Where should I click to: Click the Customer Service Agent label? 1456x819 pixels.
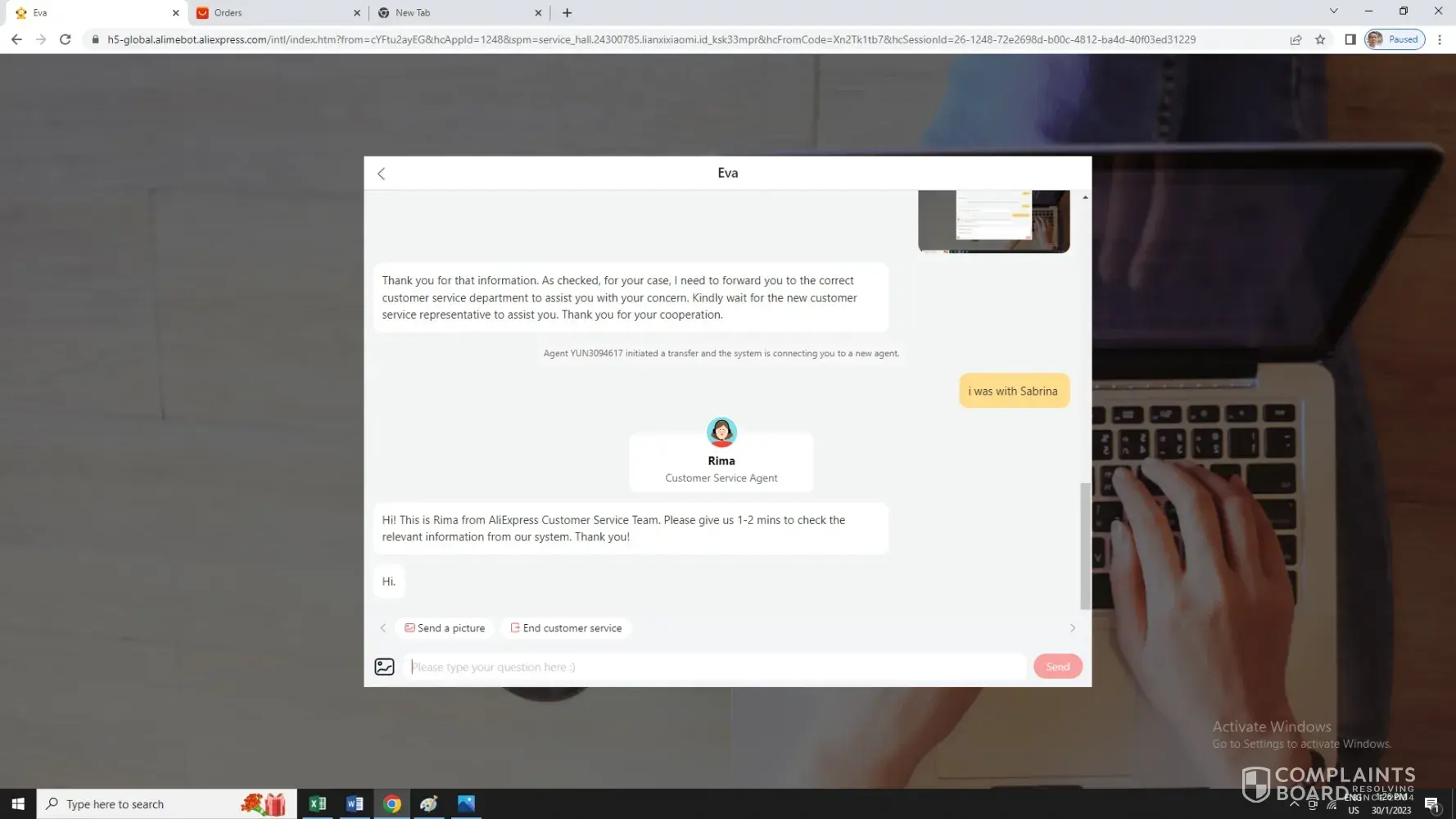[x=721, y=478]
